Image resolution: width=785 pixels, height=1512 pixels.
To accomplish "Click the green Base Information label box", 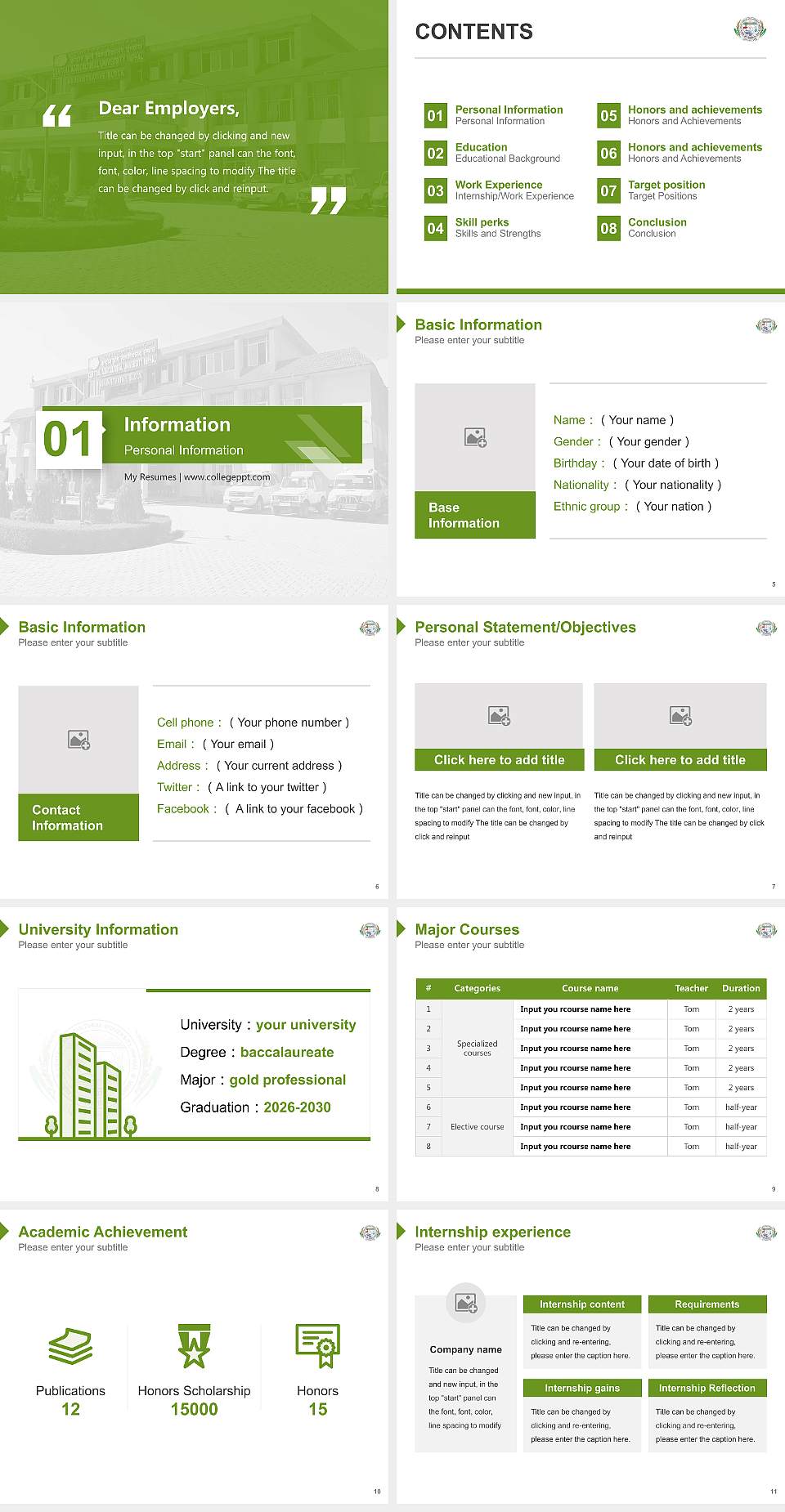I will pyautogui.click(x=475, y=515).
